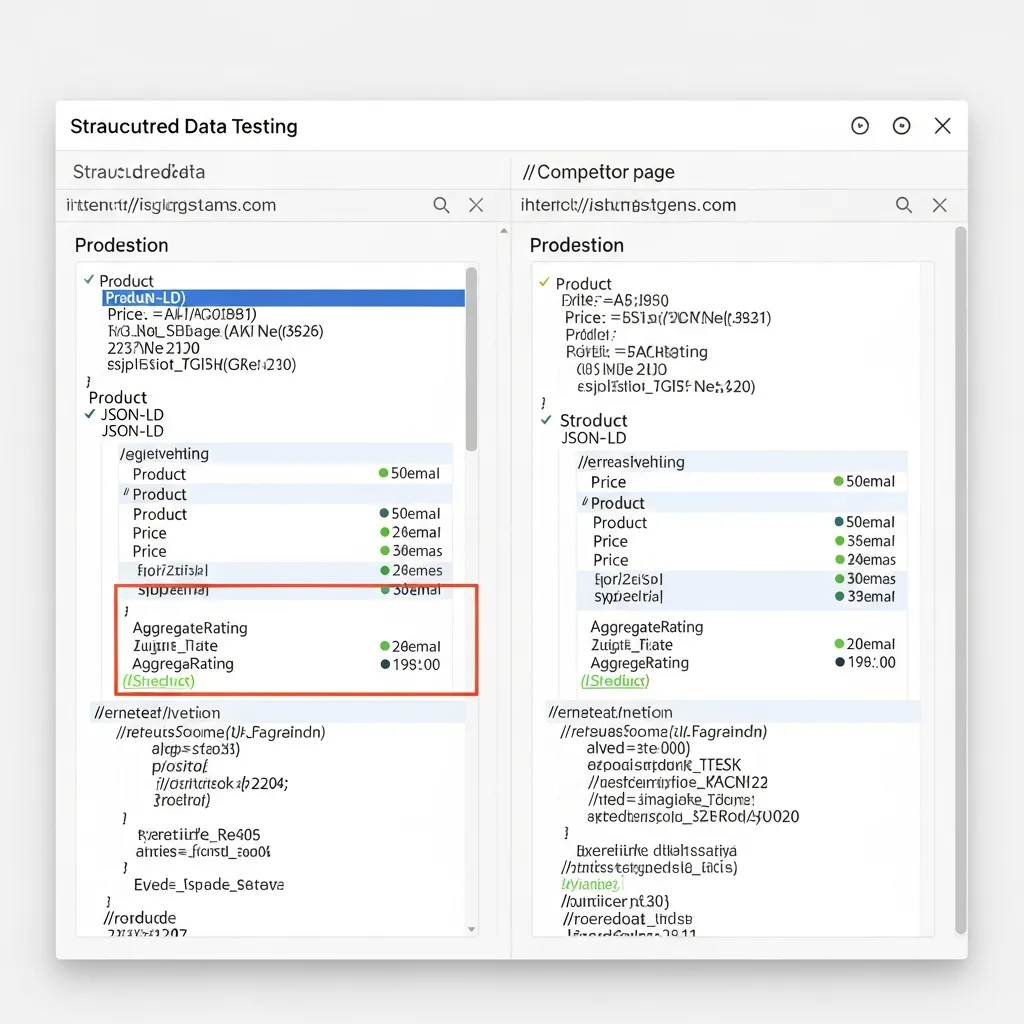This screenshot has height=1024, width=1024.
Task: Toggle the checkmark next to Product in the left tree
Action: point(90,281)
